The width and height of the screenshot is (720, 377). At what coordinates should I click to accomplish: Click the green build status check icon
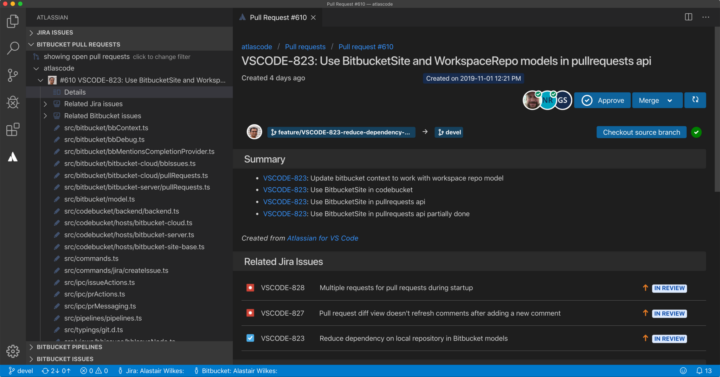(x=696, y=132)
